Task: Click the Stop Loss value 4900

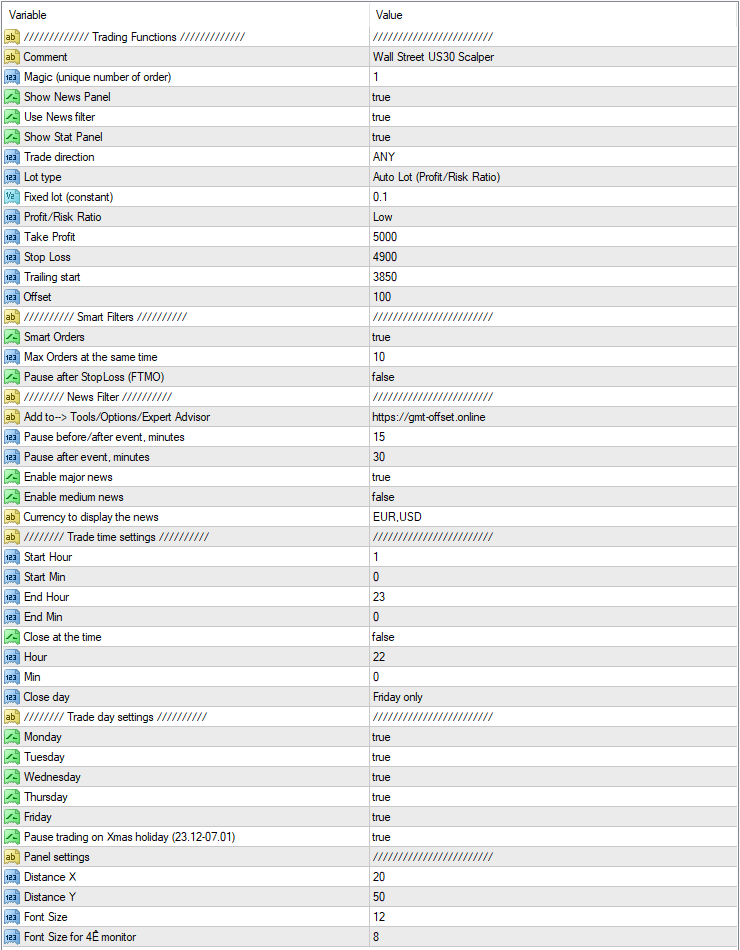Action: 385,257
